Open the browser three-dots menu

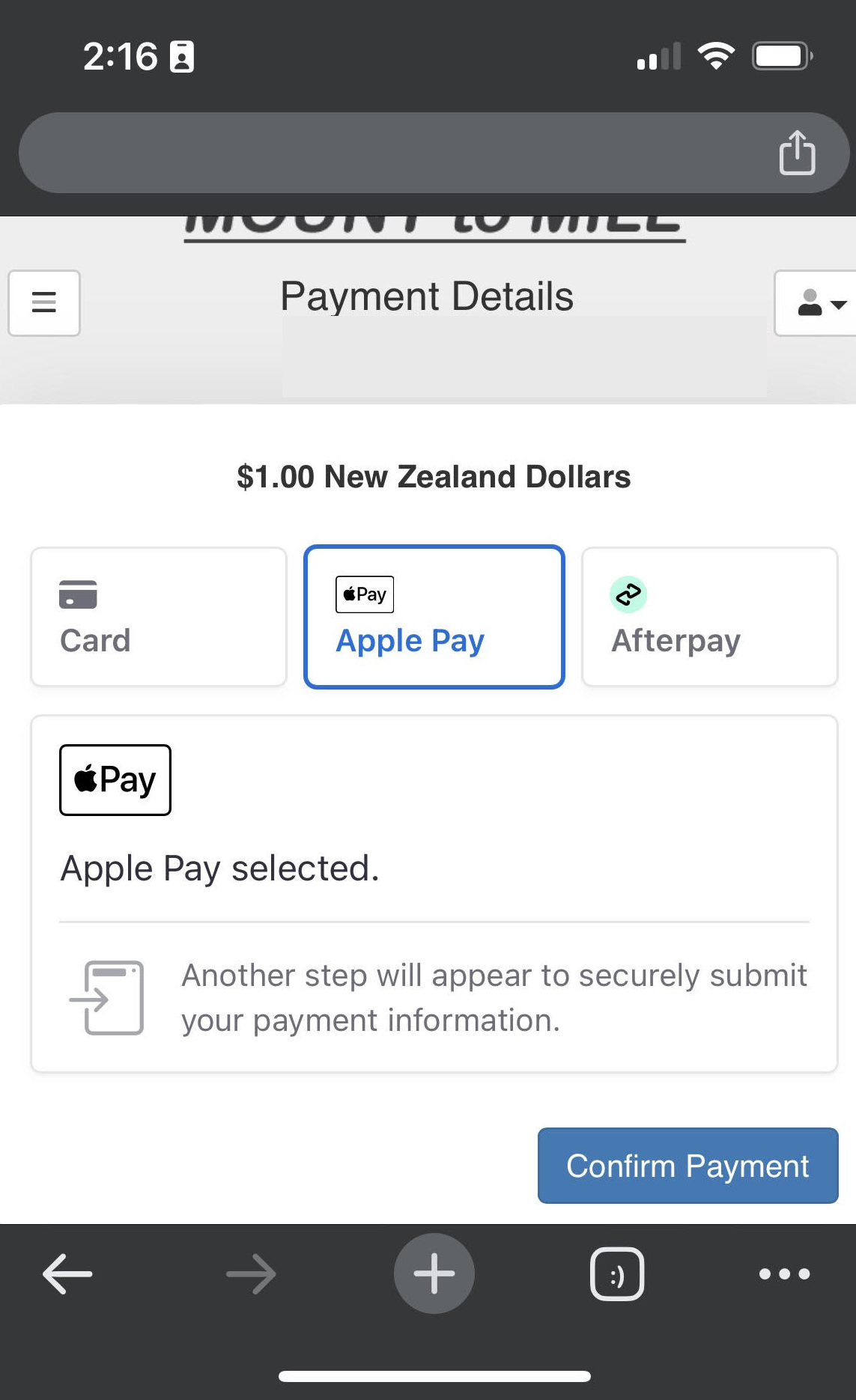(784, 1273)
